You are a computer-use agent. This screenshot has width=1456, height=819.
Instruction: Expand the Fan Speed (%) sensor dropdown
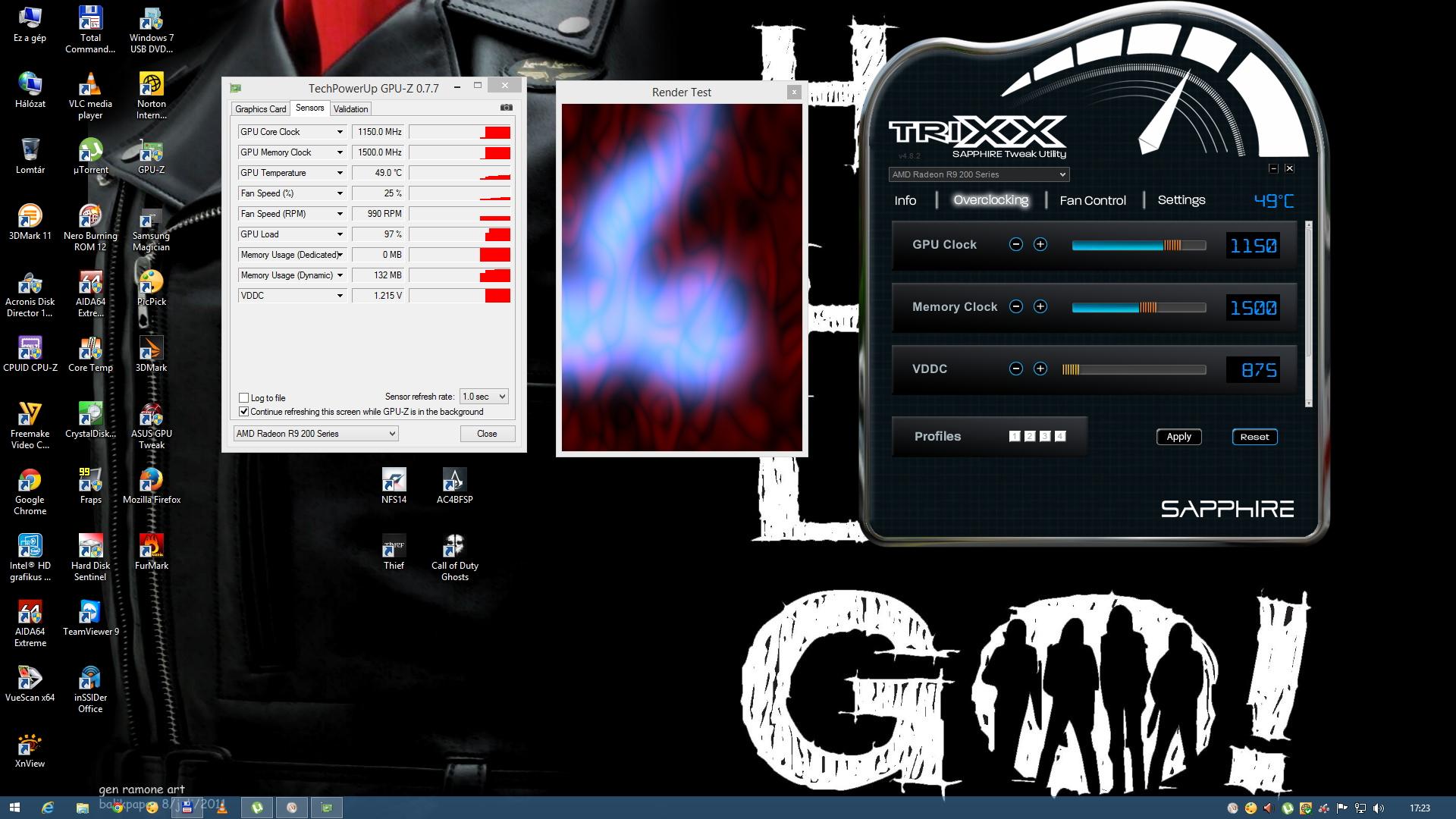[340, 193]
